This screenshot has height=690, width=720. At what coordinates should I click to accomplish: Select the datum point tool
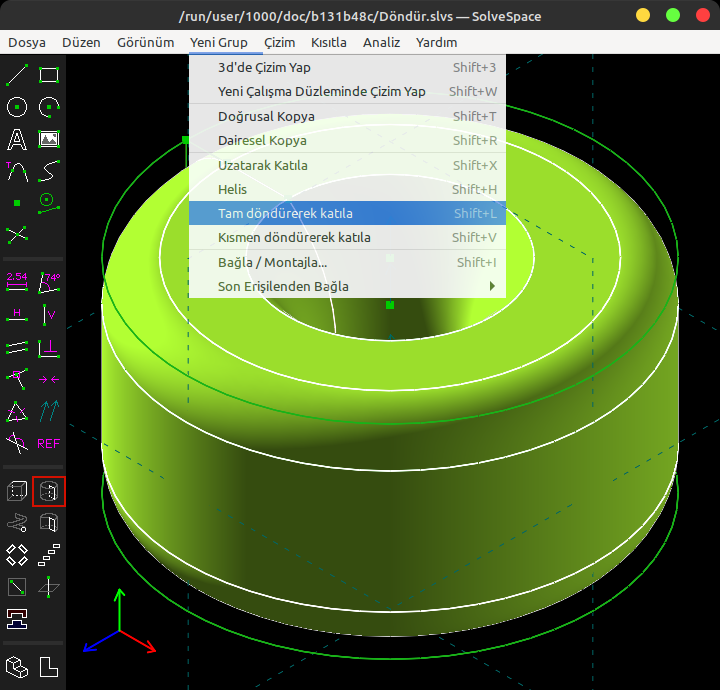[17, 203]
